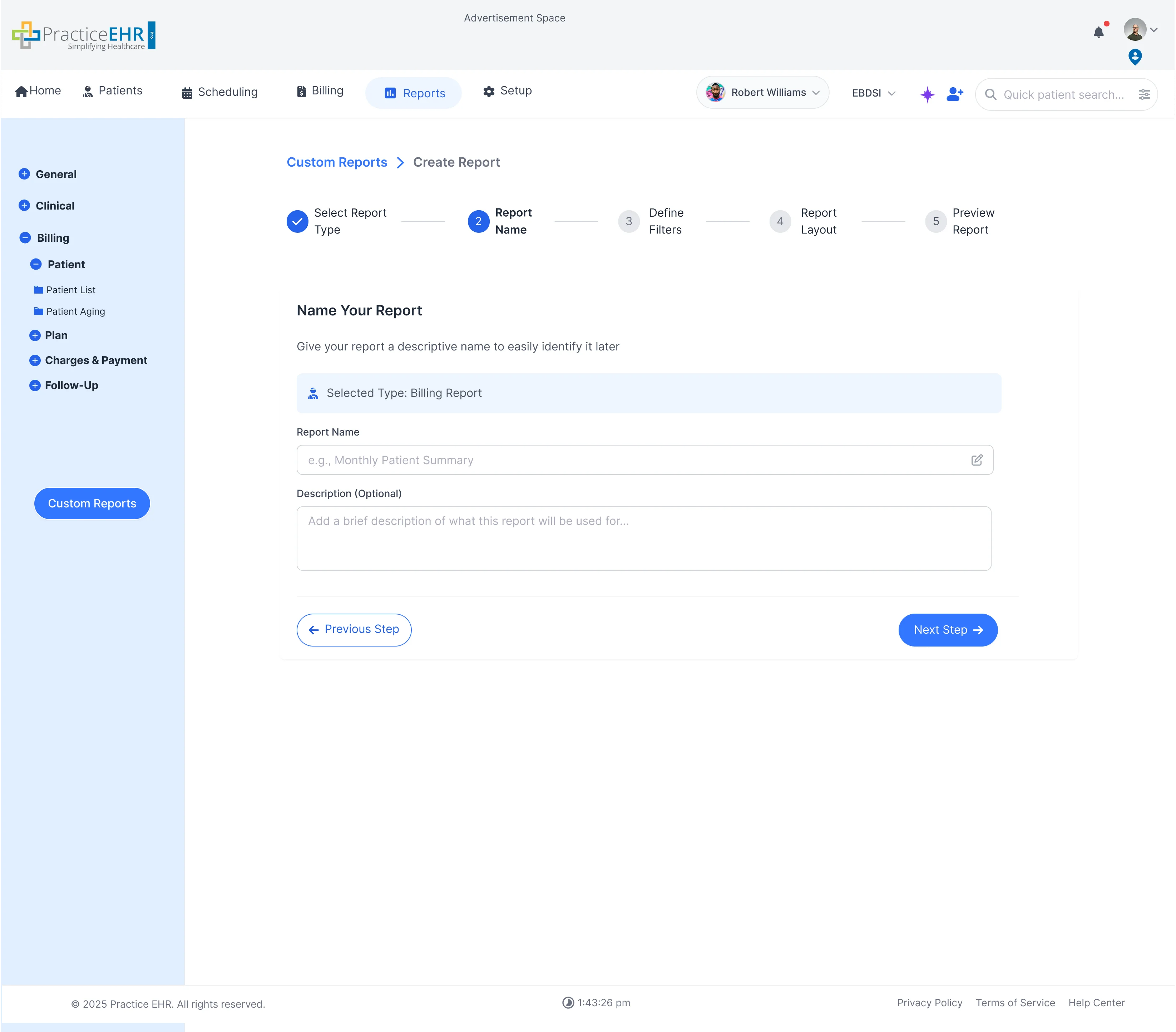Click the add patient icon

tap(954, 94)
